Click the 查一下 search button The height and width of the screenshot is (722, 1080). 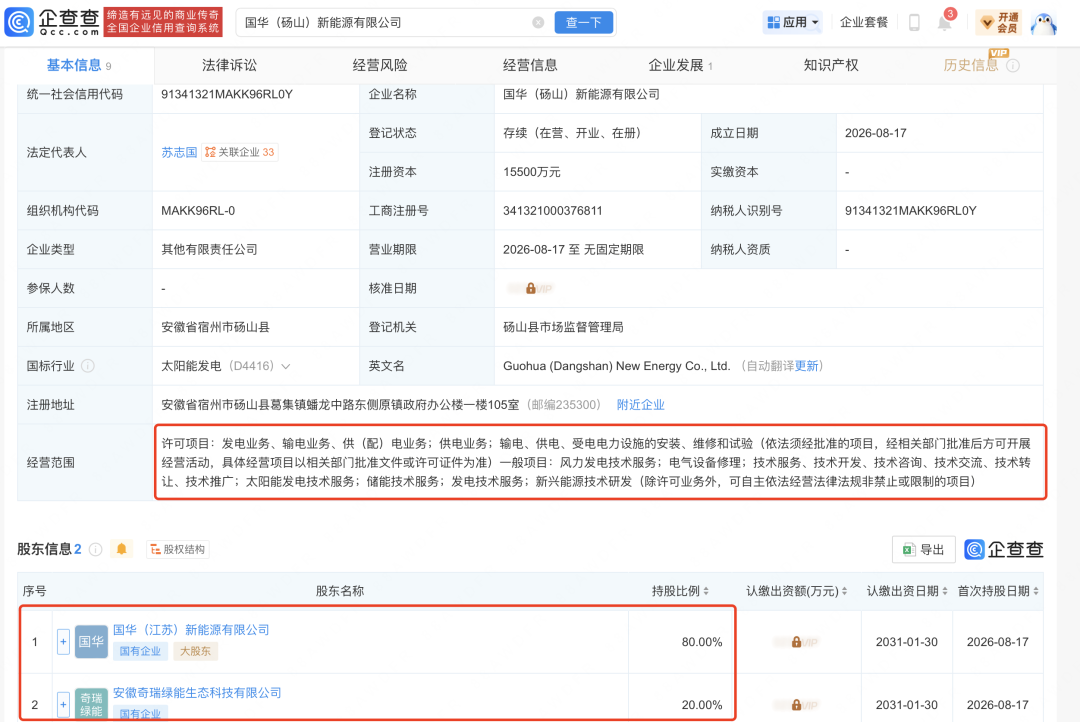pos(583,23)
